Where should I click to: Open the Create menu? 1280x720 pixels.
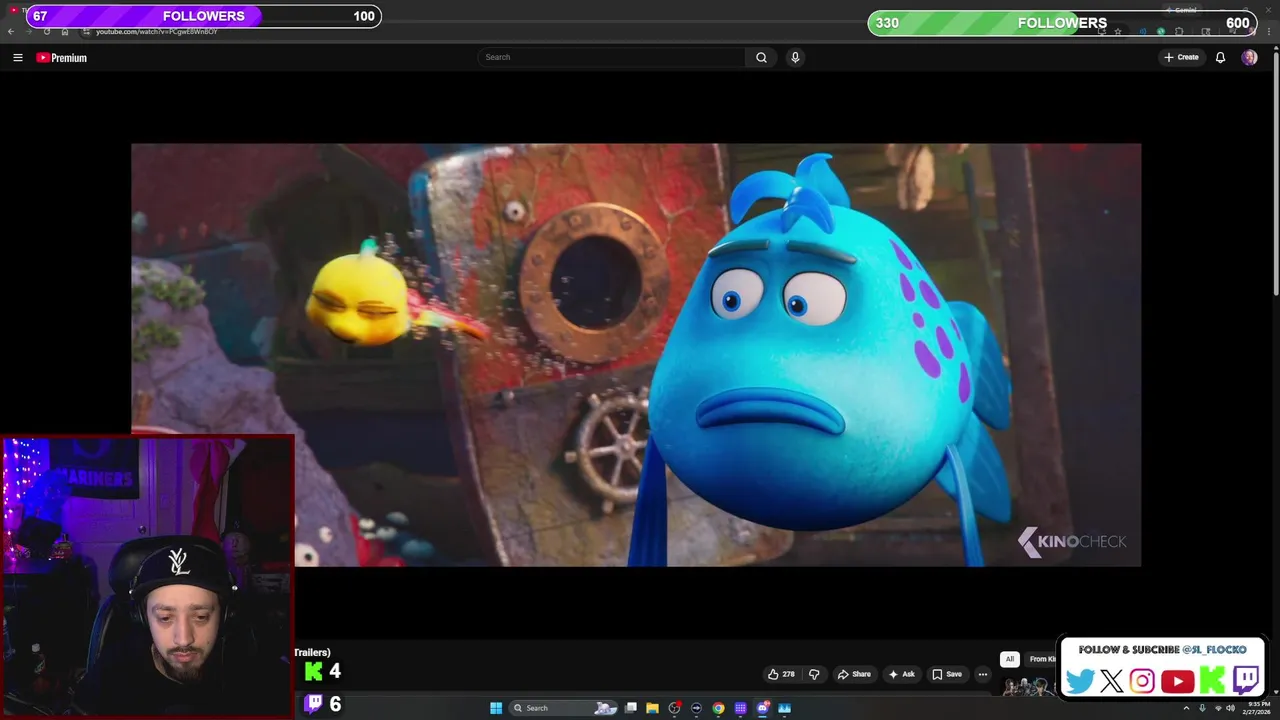click(1181, 57)
